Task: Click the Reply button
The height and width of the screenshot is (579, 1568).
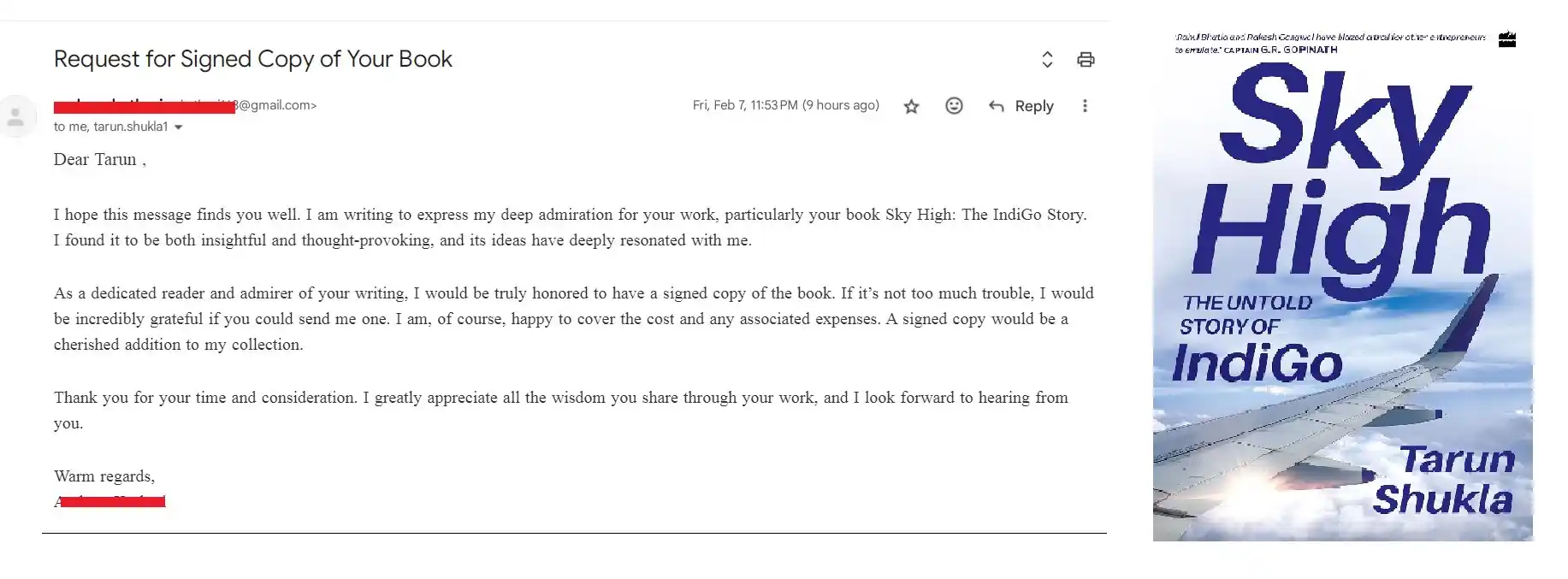Action: coord(1021,106)
